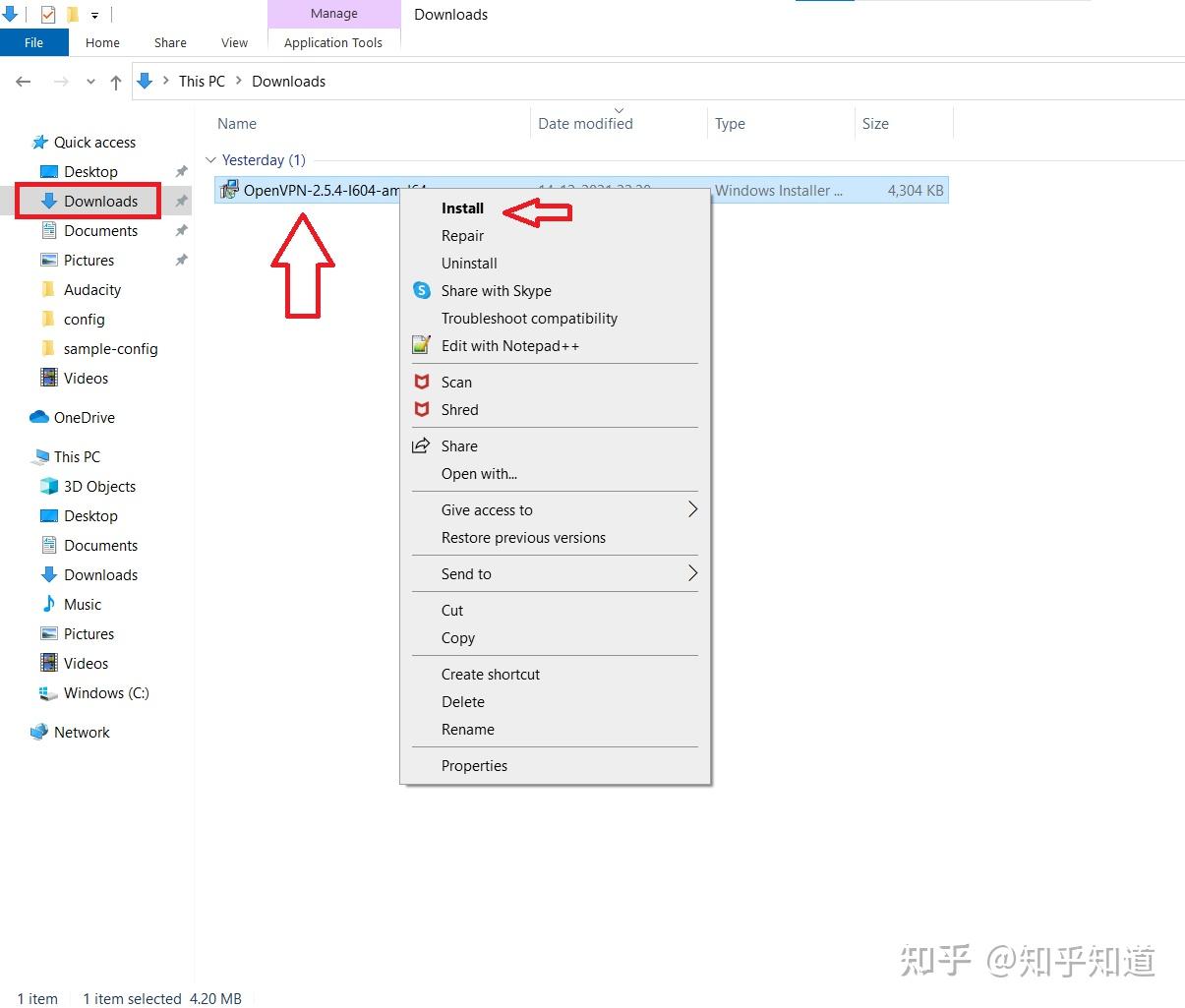Screen dimensions: 1185x1008
Task: Open Music under This PC
Action: click(83, 605)
